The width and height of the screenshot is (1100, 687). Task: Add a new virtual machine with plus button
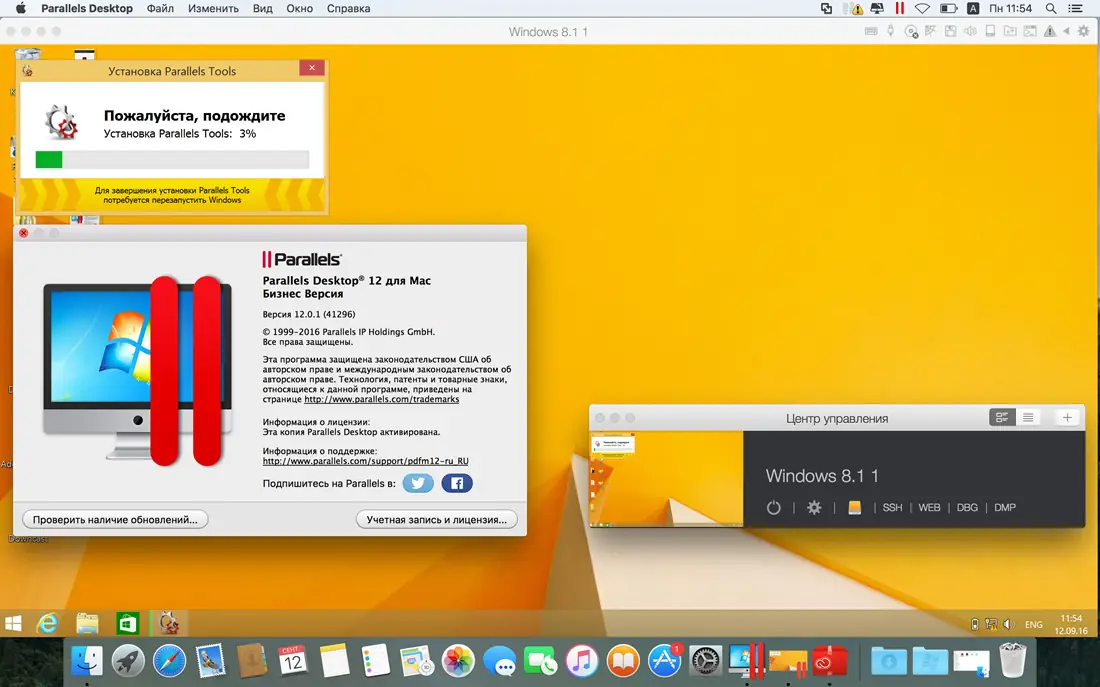1067,418
